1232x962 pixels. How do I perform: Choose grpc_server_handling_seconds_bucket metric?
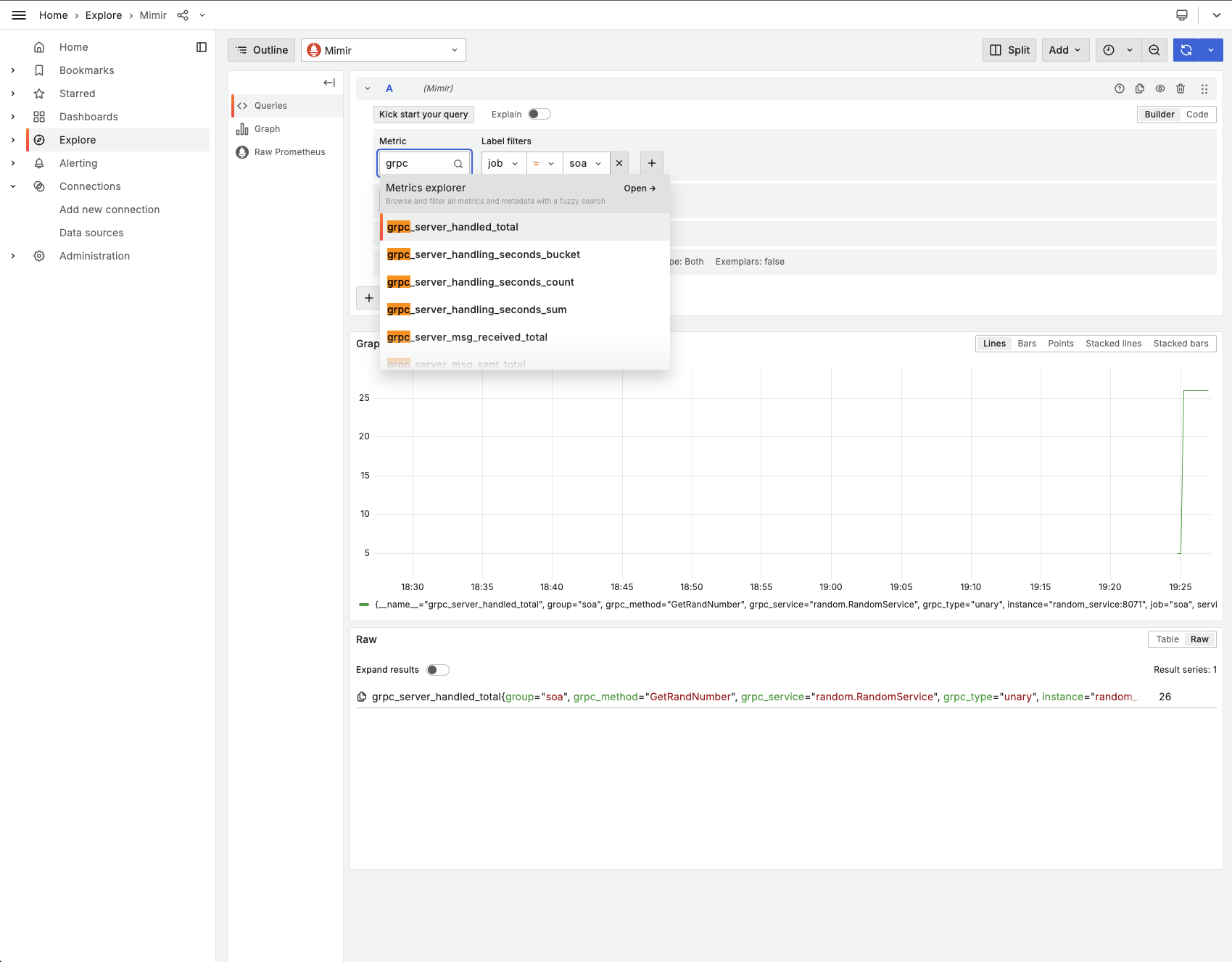(x=525, y=254)
